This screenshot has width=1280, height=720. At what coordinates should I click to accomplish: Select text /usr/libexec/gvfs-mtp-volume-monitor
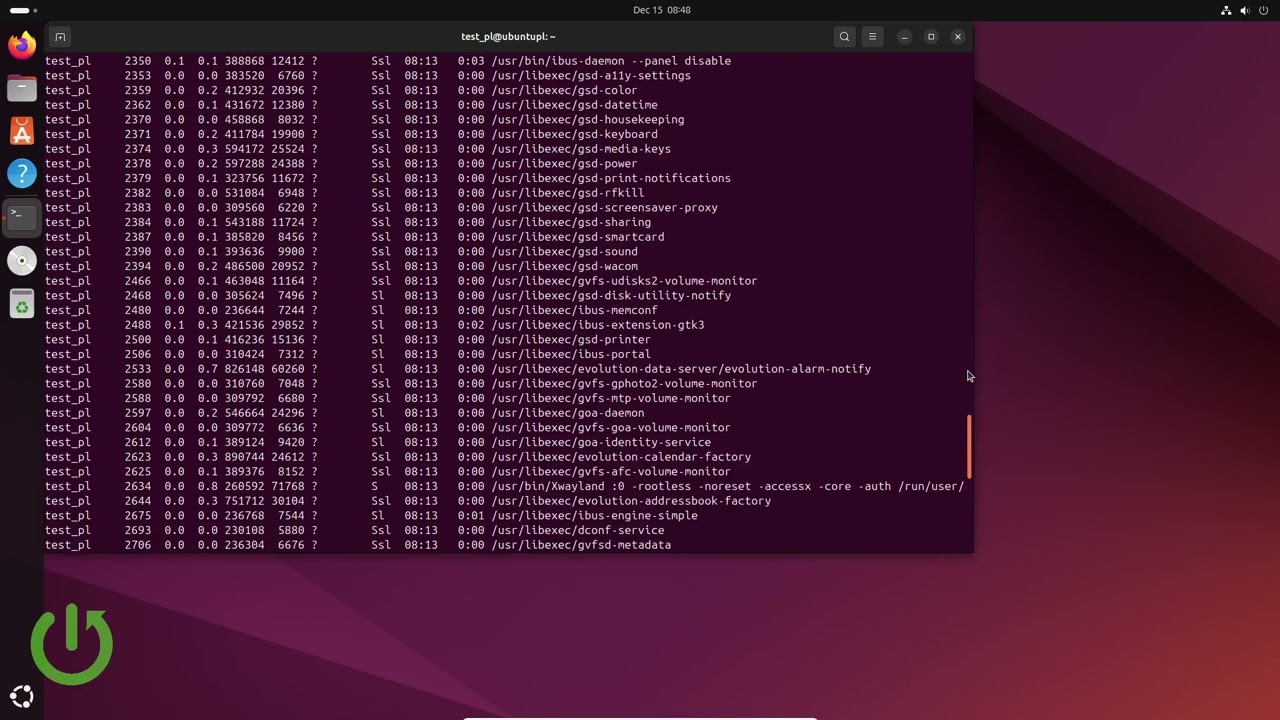tap(611, 398)
